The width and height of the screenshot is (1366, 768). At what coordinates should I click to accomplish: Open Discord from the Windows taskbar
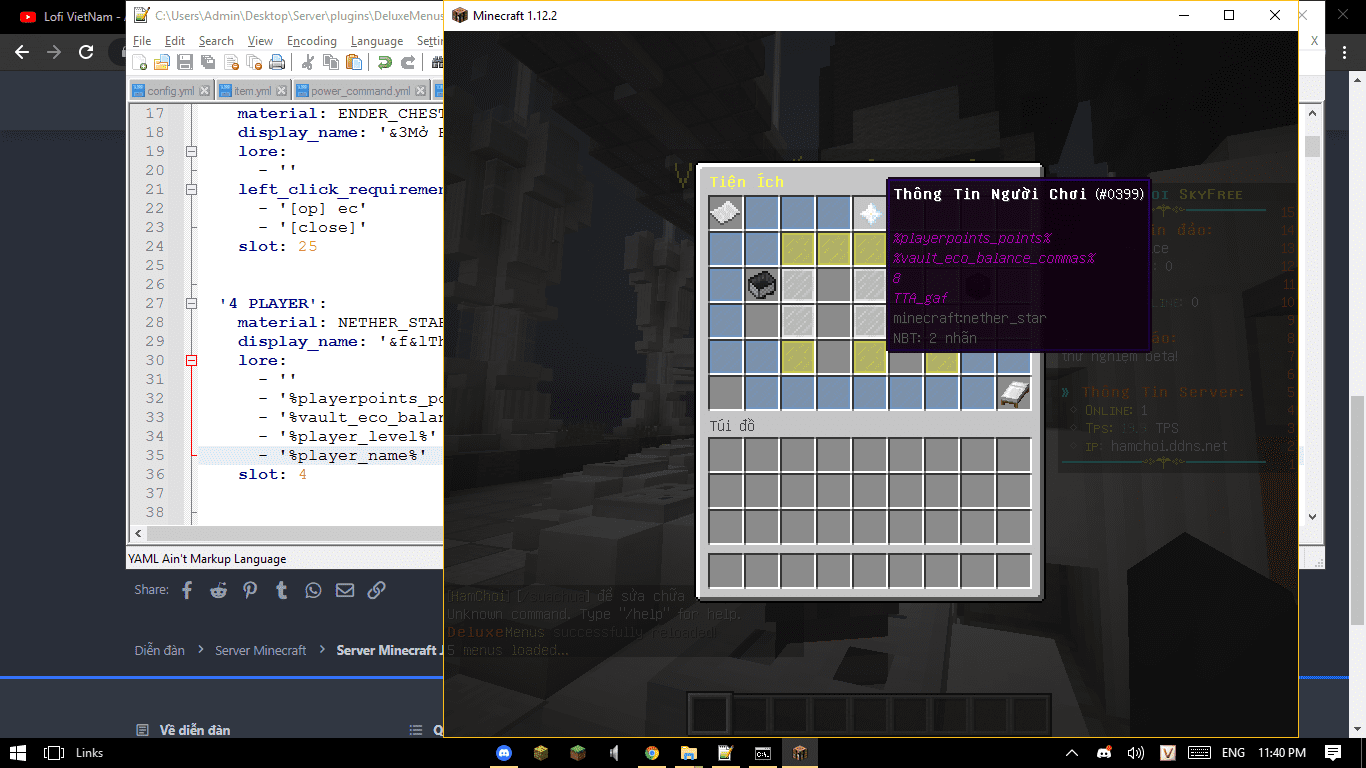coord(504,753)
